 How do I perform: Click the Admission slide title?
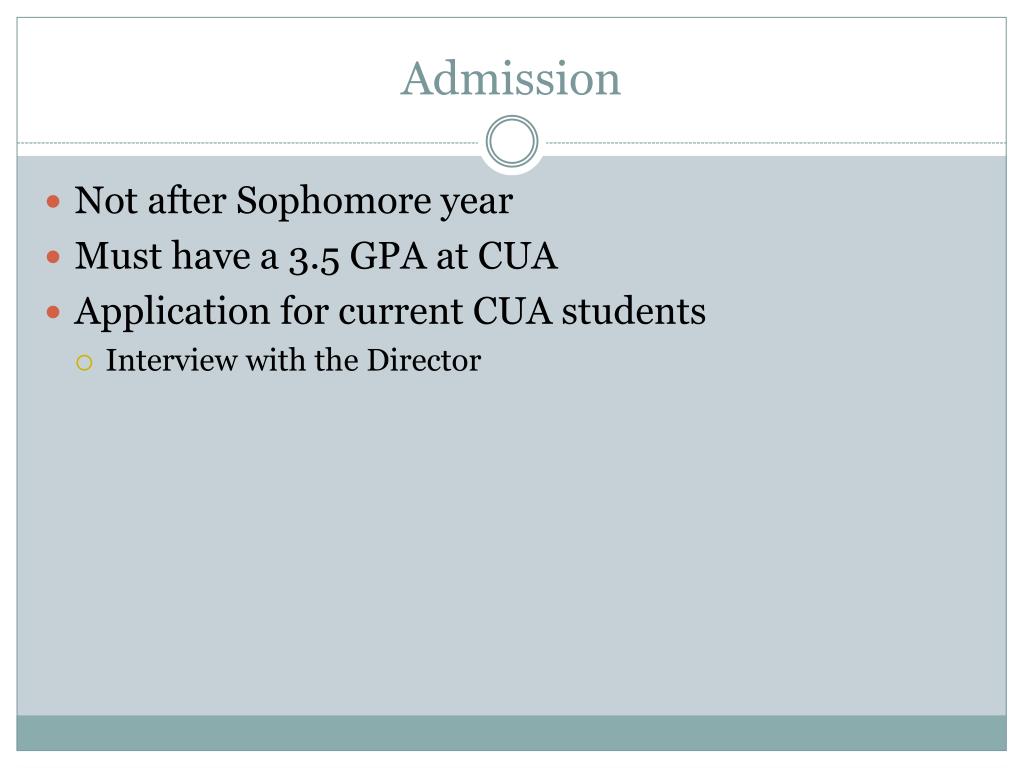click(x=511, y=79)
